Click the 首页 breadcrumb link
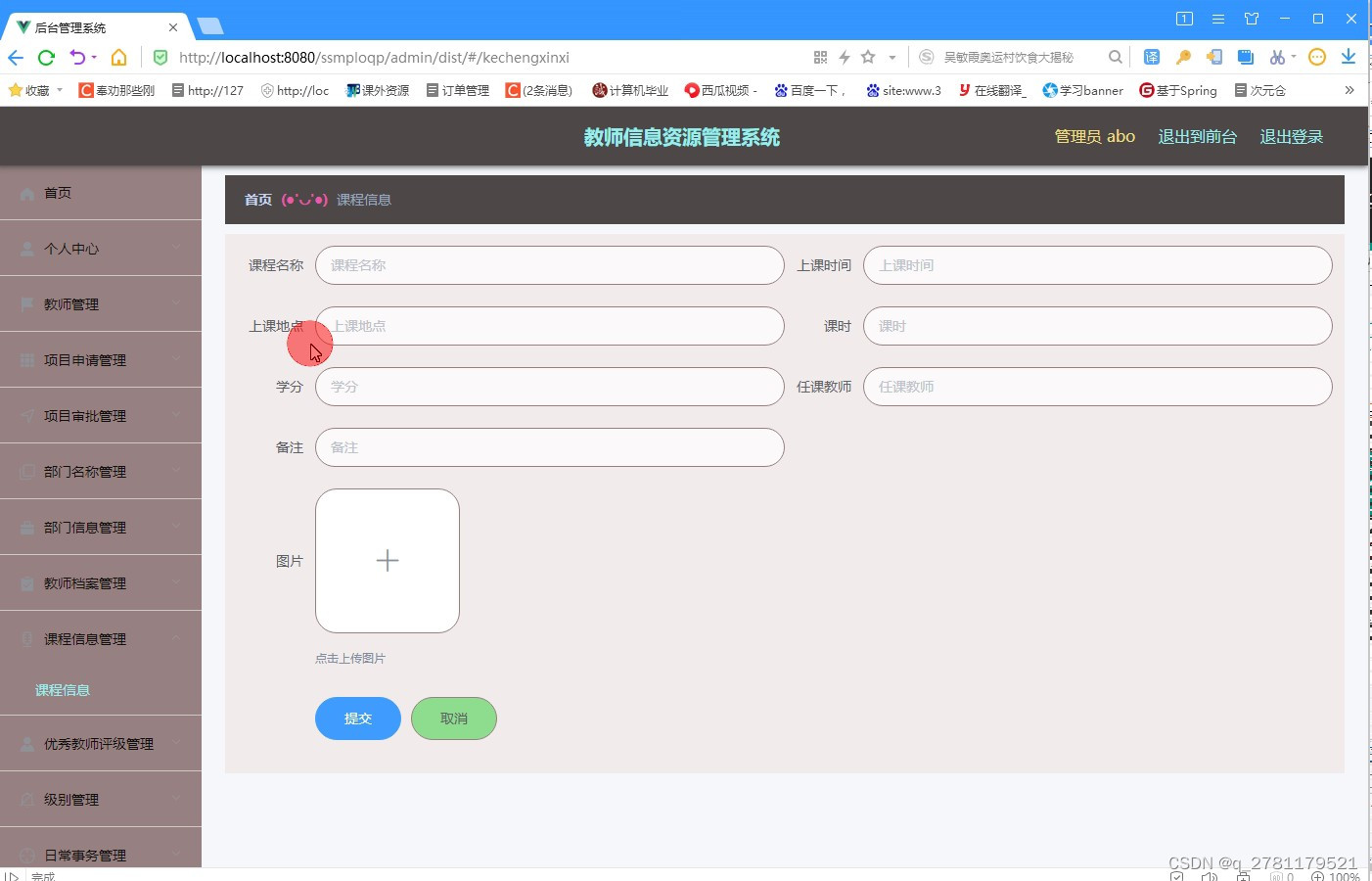Screen dimensions: 1372x881 [258, 200]
